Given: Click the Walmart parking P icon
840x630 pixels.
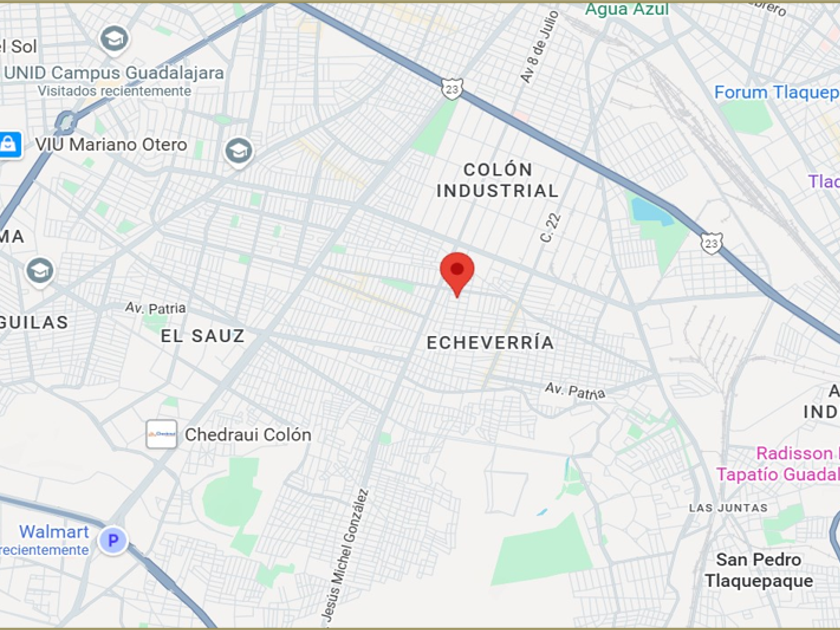Looking at the screenshot, I should pos(113,540).
